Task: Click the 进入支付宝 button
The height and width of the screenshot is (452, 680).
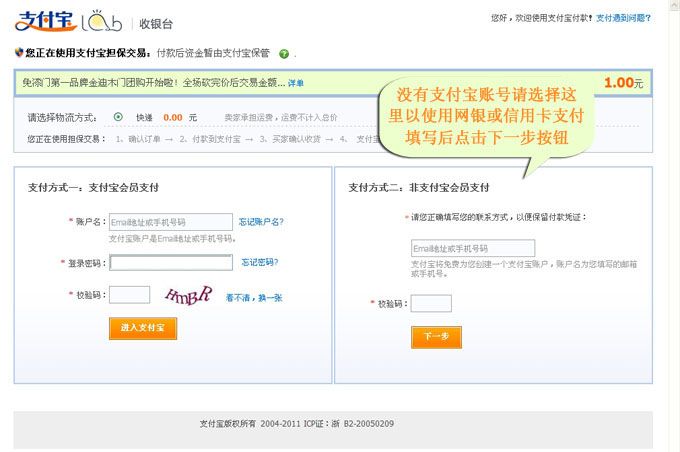Action: coord(143,328)
